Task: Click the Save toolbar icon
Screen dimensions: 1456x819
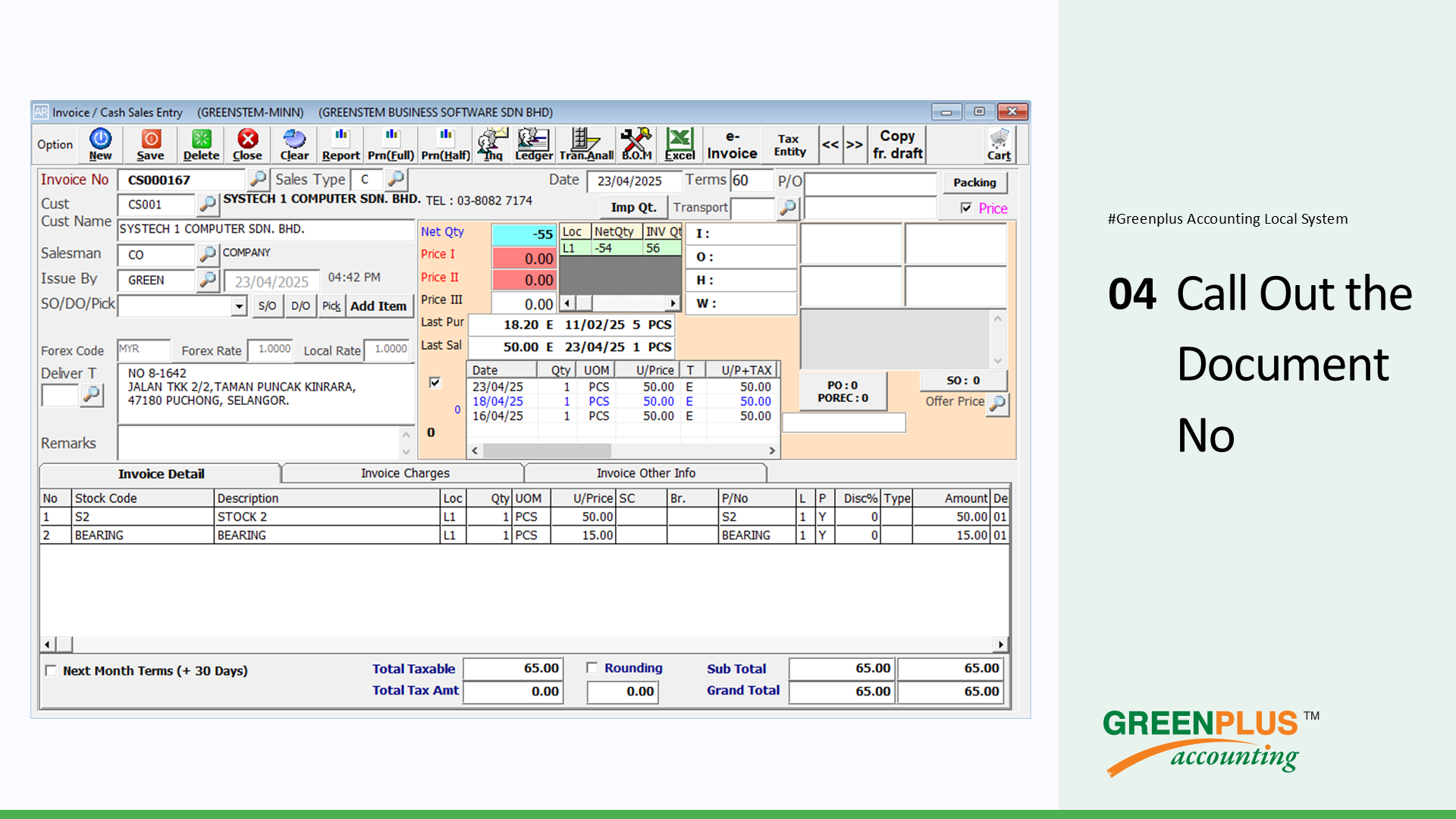Action: click(x=150, y=144)
